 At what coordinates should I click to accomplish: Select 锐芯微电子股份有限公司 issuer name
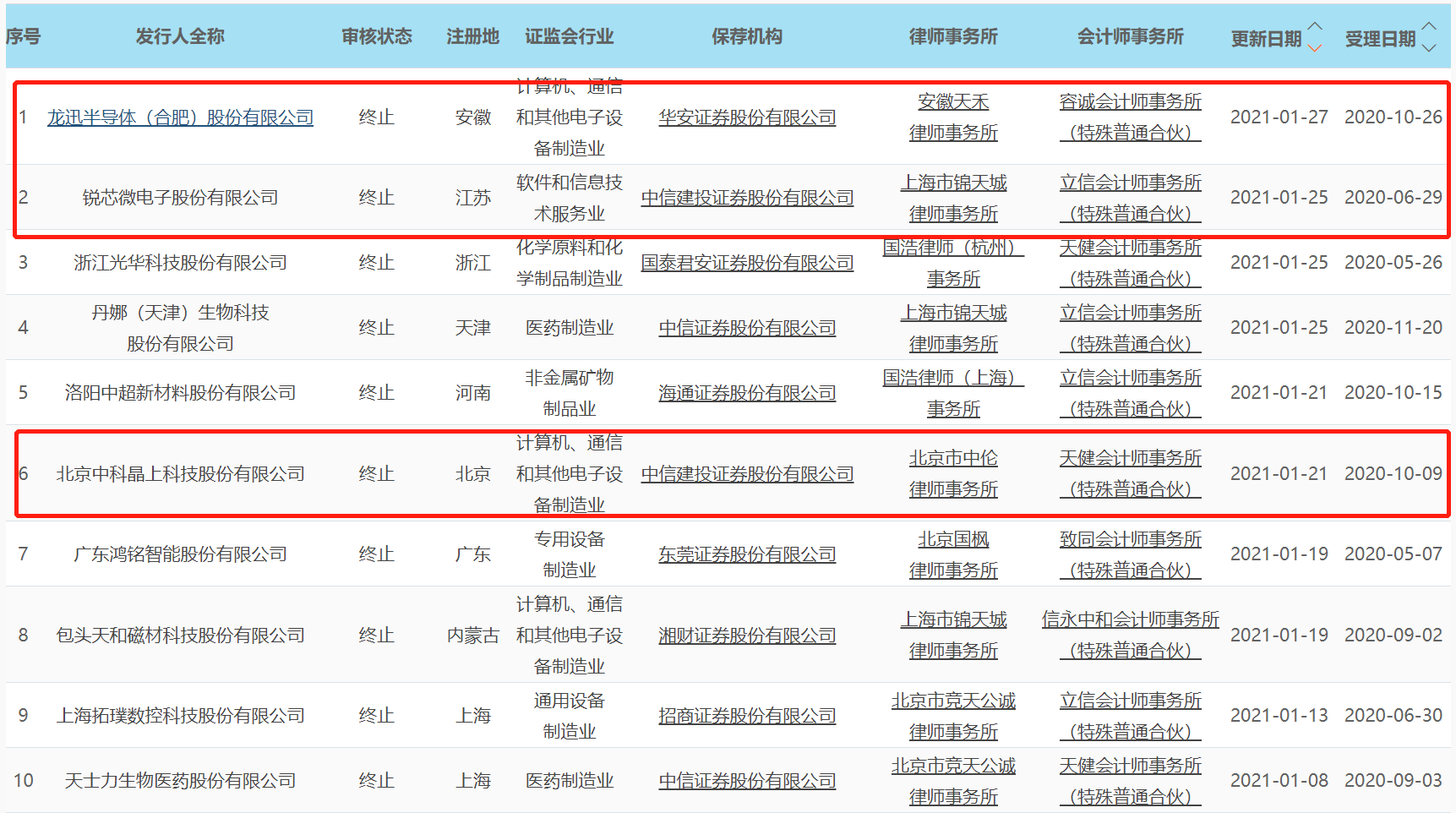180,198
